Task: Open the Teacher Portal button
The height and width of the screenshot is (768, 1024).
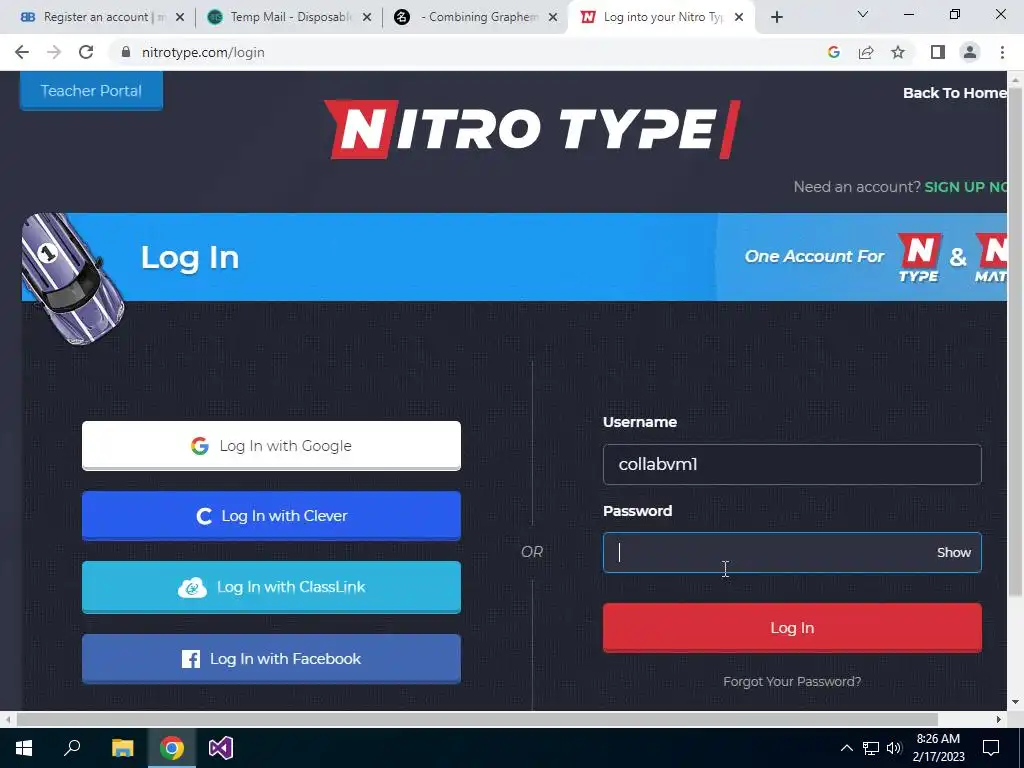Action: pyautogui.click(x=91, y=91)
